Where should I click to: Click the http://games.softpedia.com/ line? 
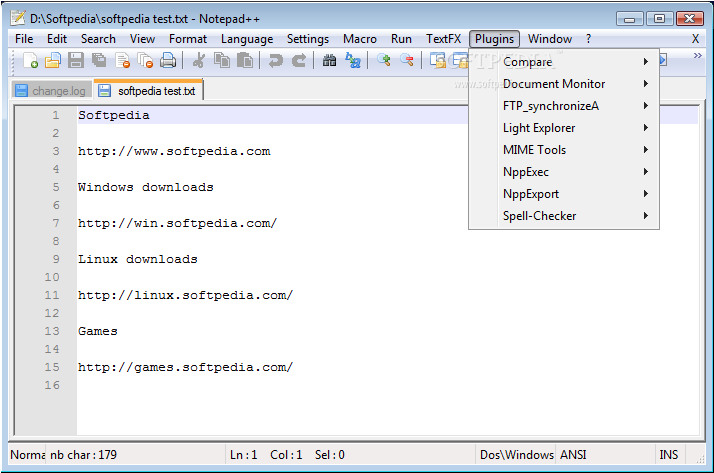(185, 367)
